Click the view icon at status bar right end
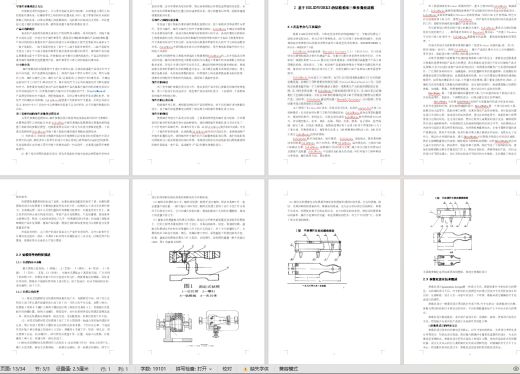Viewport: 520px width, 374px height. click(516, 369)
